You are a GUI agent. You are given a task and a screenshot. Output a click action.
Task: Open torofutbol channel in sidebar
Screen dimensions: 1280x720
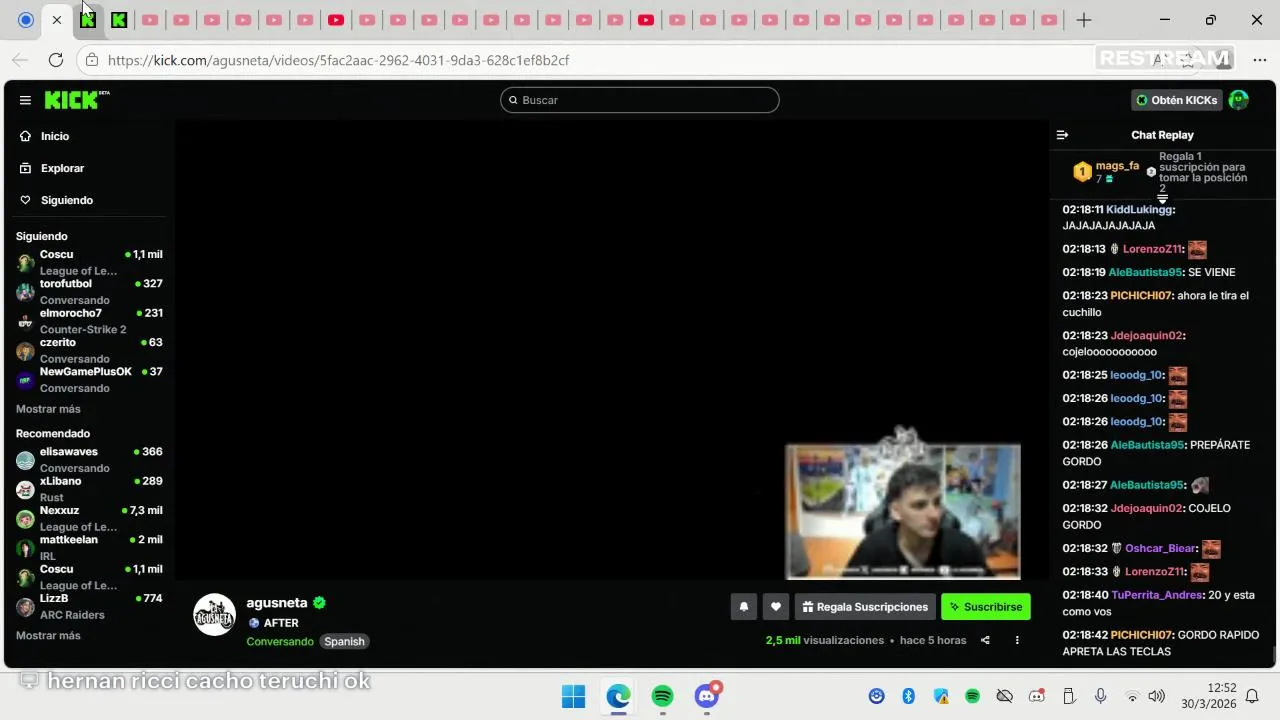coord(88,291)
